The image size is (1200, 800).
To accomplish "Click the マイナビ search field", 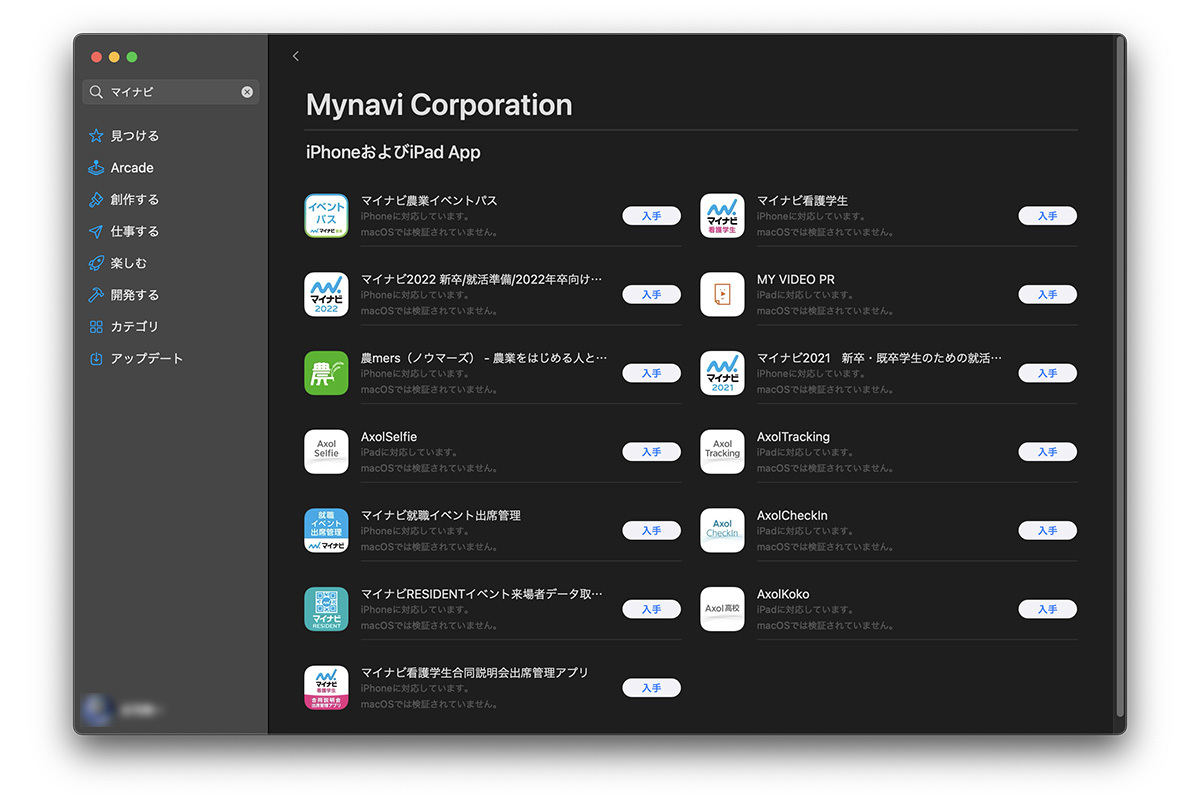I will pos(170,92).
